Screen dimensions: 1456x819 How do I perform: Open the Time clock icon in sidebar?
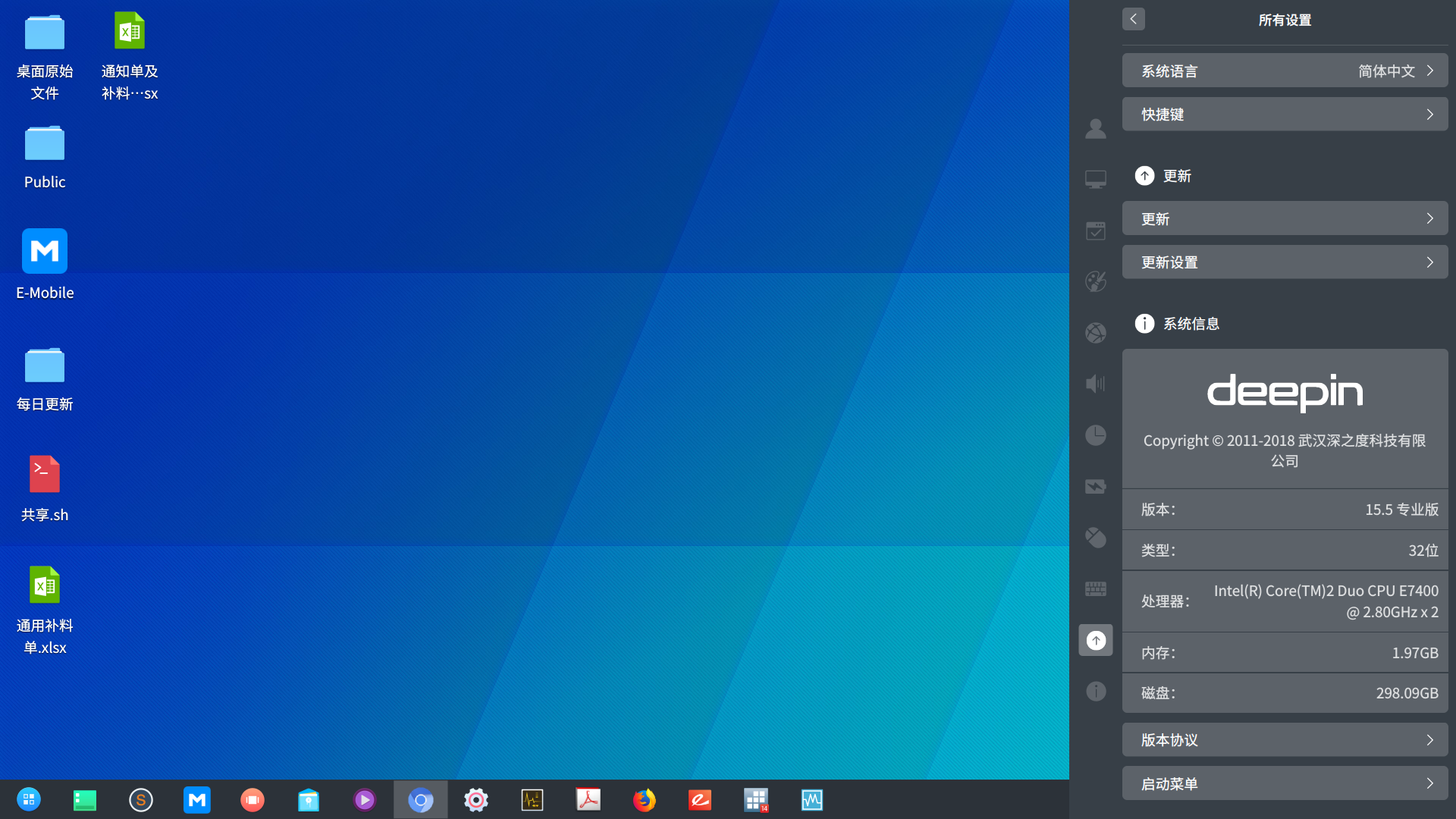pyautogui.click(x=1095, y=435)
